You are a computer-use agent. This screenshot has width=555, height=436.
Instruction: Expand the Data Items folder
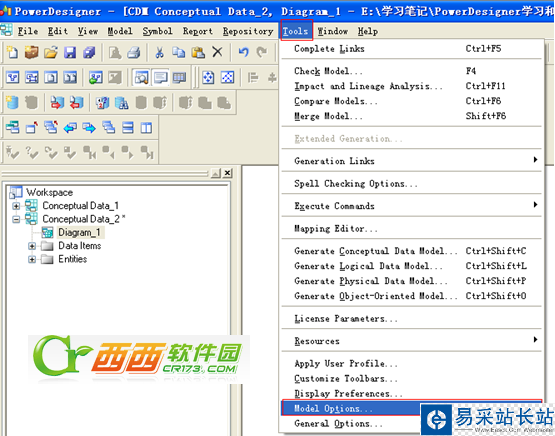pos(32,246)
